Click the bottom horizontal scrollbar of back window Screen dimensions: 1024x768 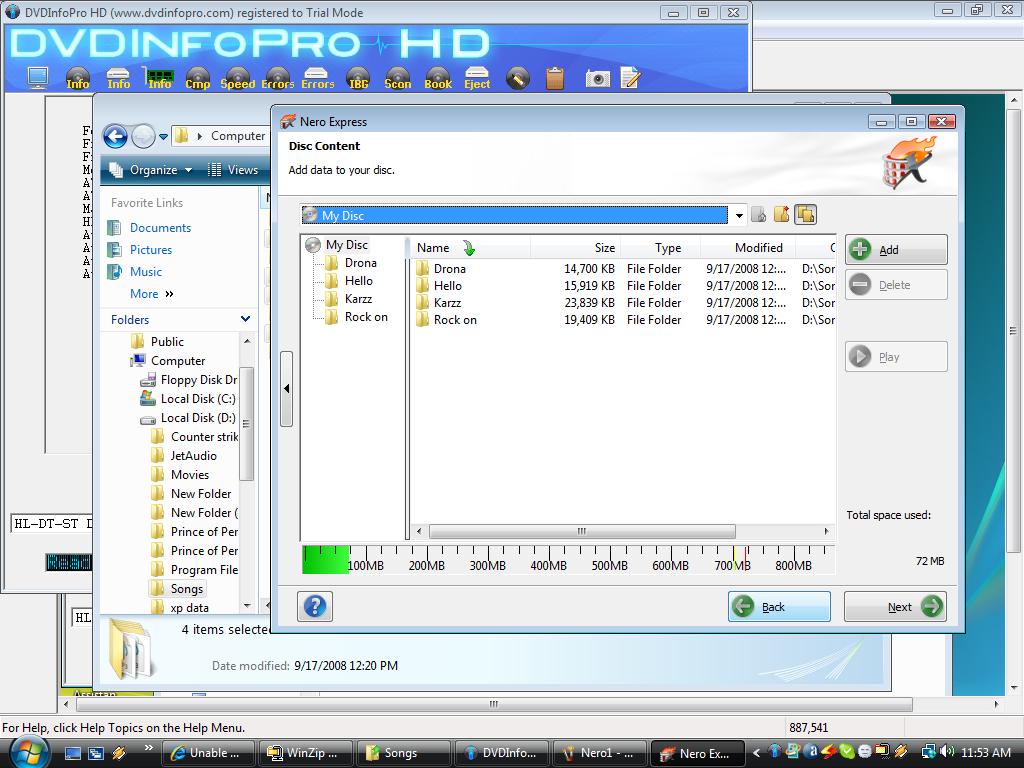tap(494, 704)
